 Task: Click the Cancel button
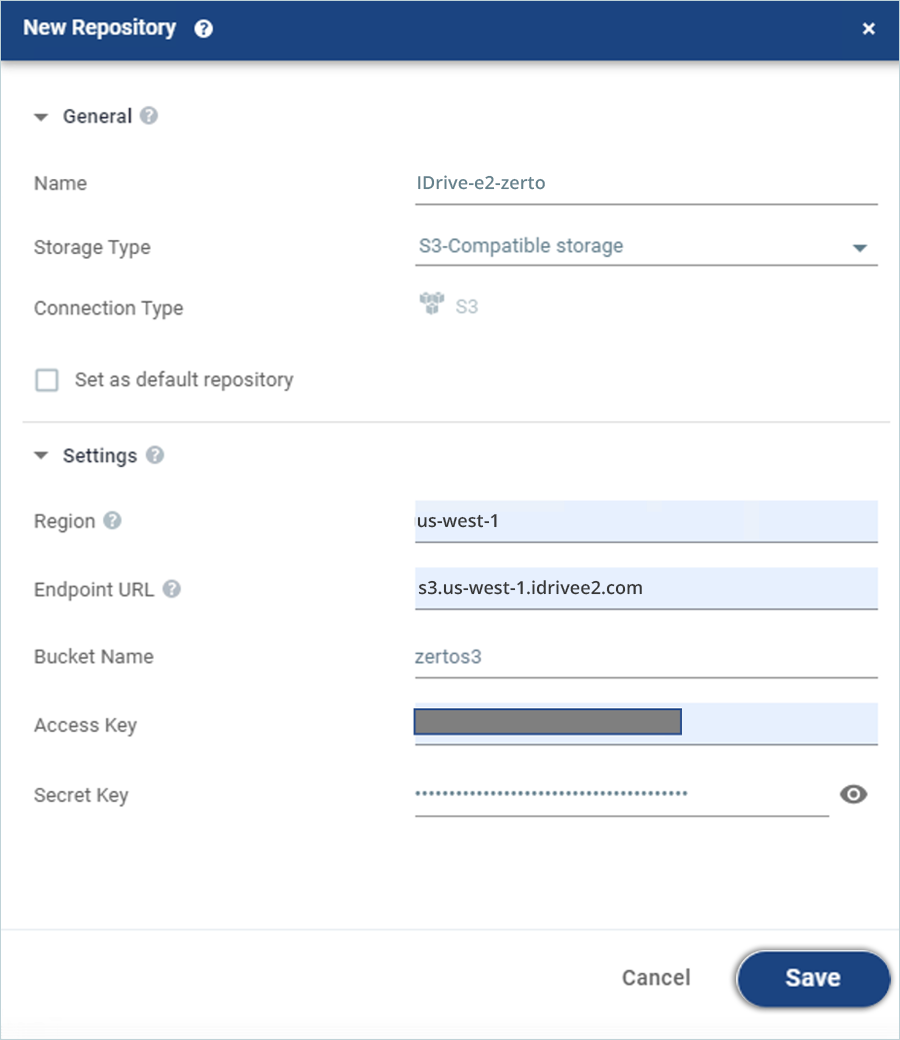[x=656, y=977]
